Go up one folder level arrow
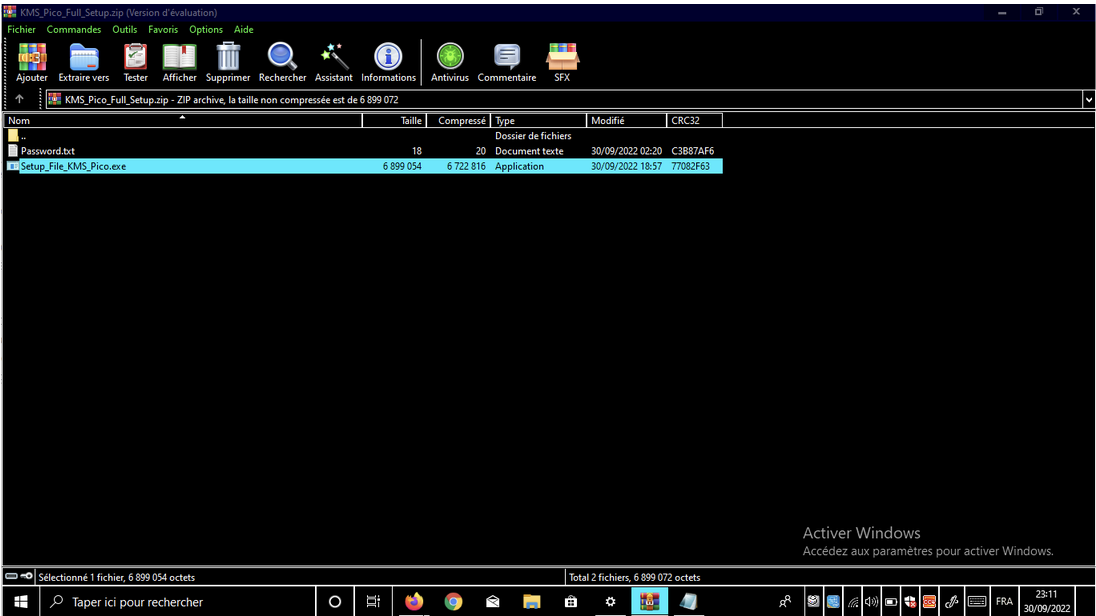1096x616 pixels. 19,99
